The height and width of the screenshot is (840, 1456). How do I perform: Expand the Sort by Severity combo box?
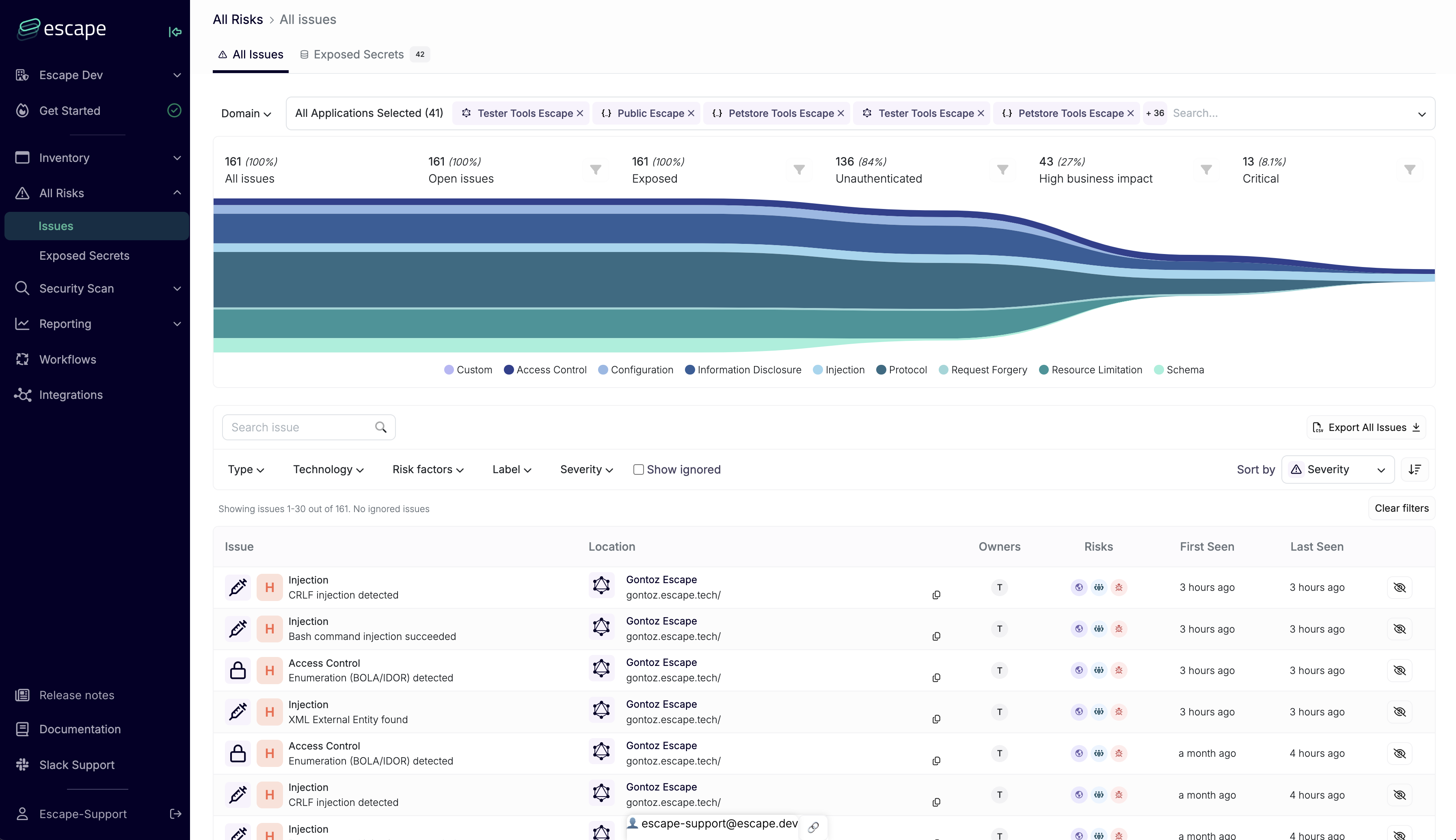(x=1338, y=470)
